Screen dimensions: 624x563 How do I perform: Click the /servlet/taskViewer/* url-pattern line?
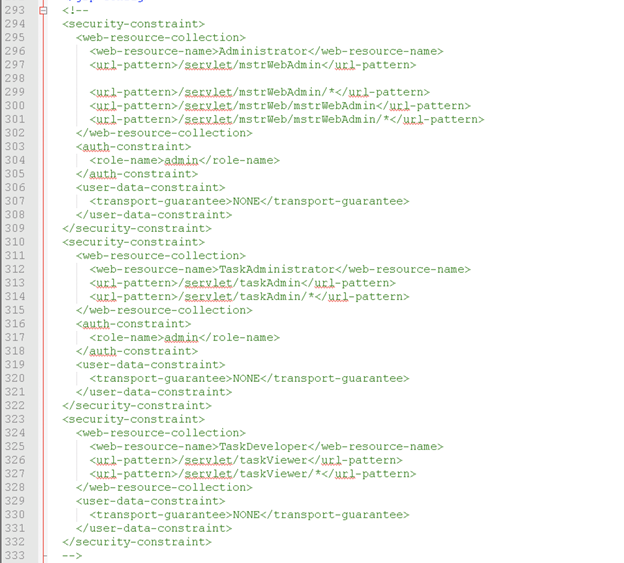[253, 474]
